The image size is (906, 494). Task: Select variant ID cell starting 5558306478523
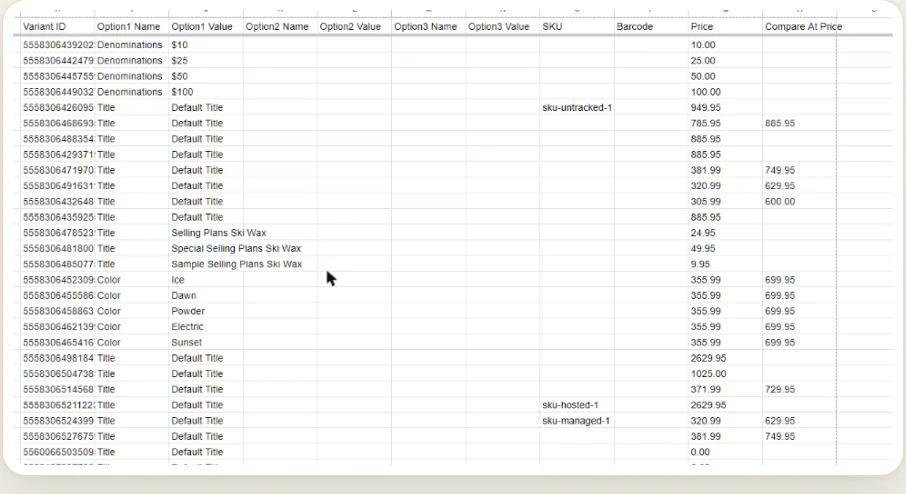coord(57,233)
